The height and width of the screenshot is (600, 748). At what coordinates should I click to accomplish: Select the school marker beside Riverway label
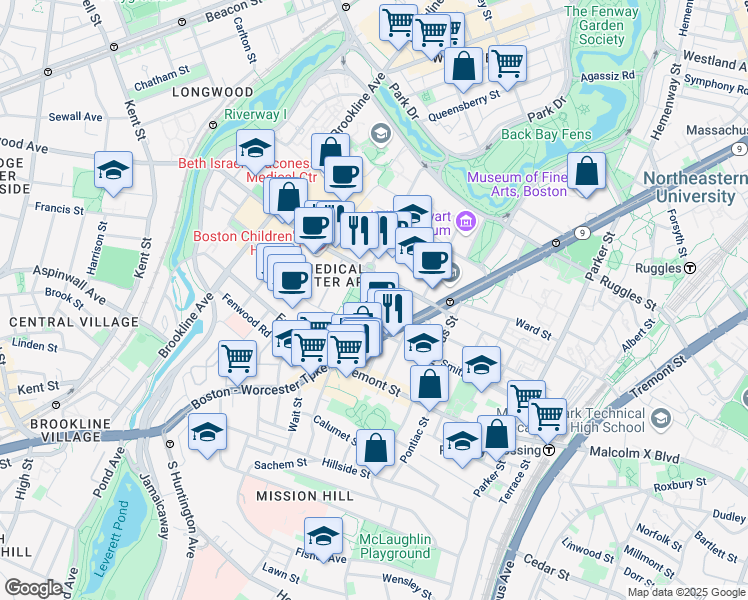pyautogui.click(x=256, y=151)
